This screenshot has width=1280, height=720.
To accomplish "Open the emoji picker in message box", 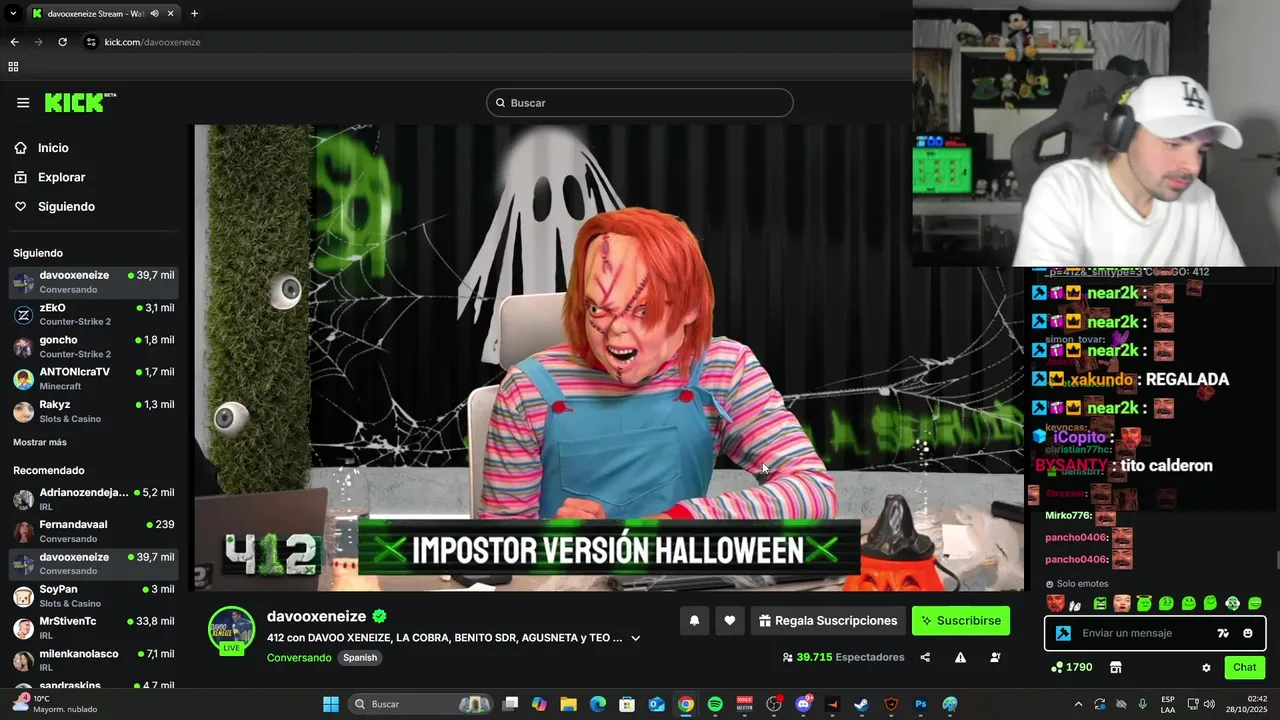I will pos(1247,633).
